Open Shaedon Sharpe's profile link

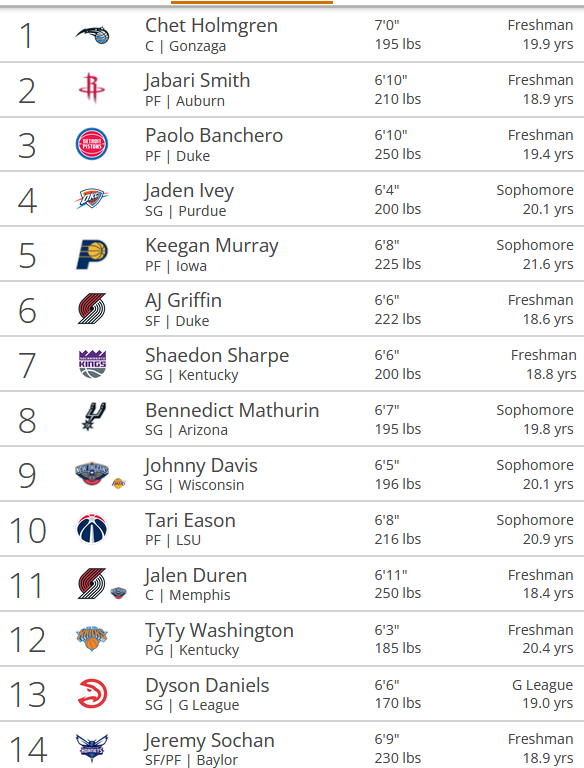(217, 356)
